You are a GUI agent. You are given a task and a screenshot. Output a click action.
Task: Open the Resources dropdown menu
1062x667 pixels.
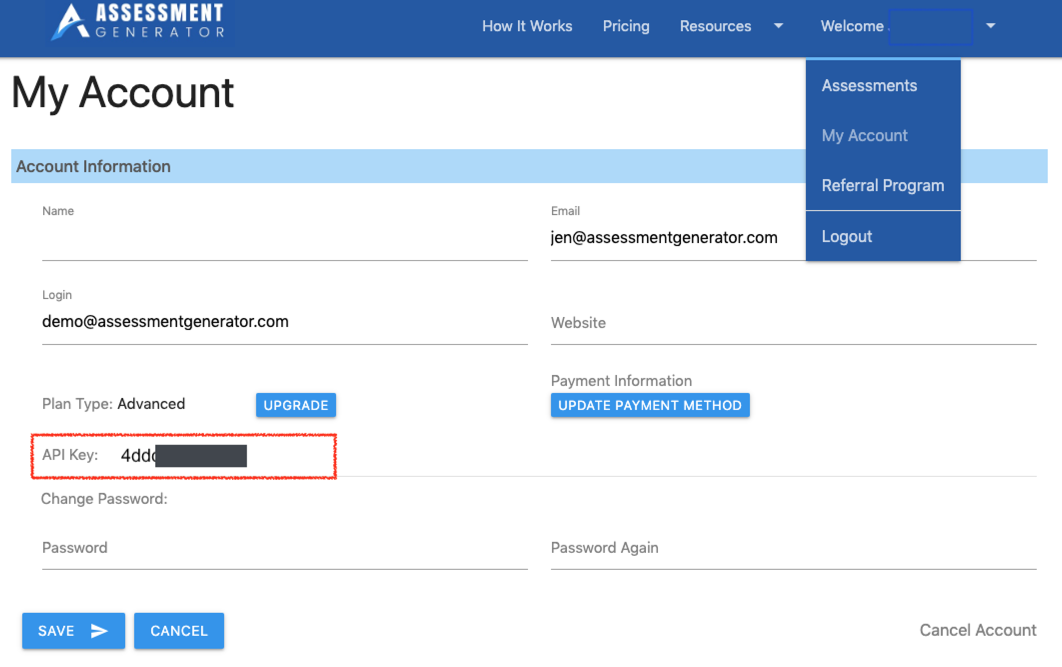[x=716, y=26]
